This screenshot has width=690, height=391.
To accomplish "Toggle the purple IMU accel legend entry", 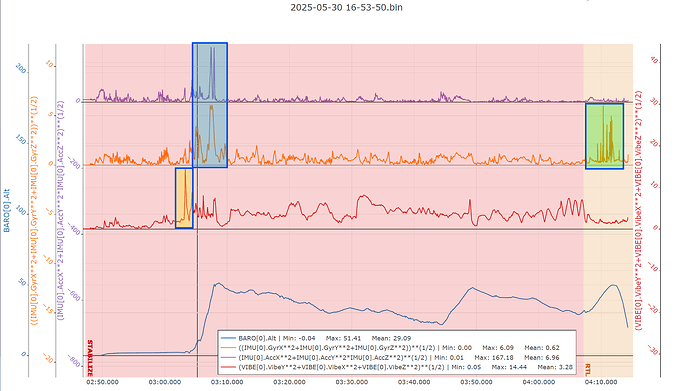I will [x=390, y=357].
